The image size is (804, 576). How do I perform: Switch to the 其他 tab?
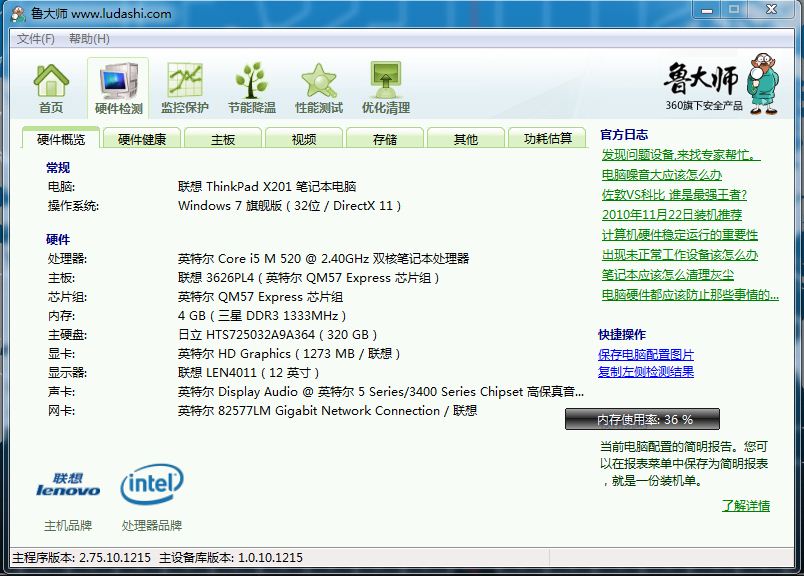[466, 138]
